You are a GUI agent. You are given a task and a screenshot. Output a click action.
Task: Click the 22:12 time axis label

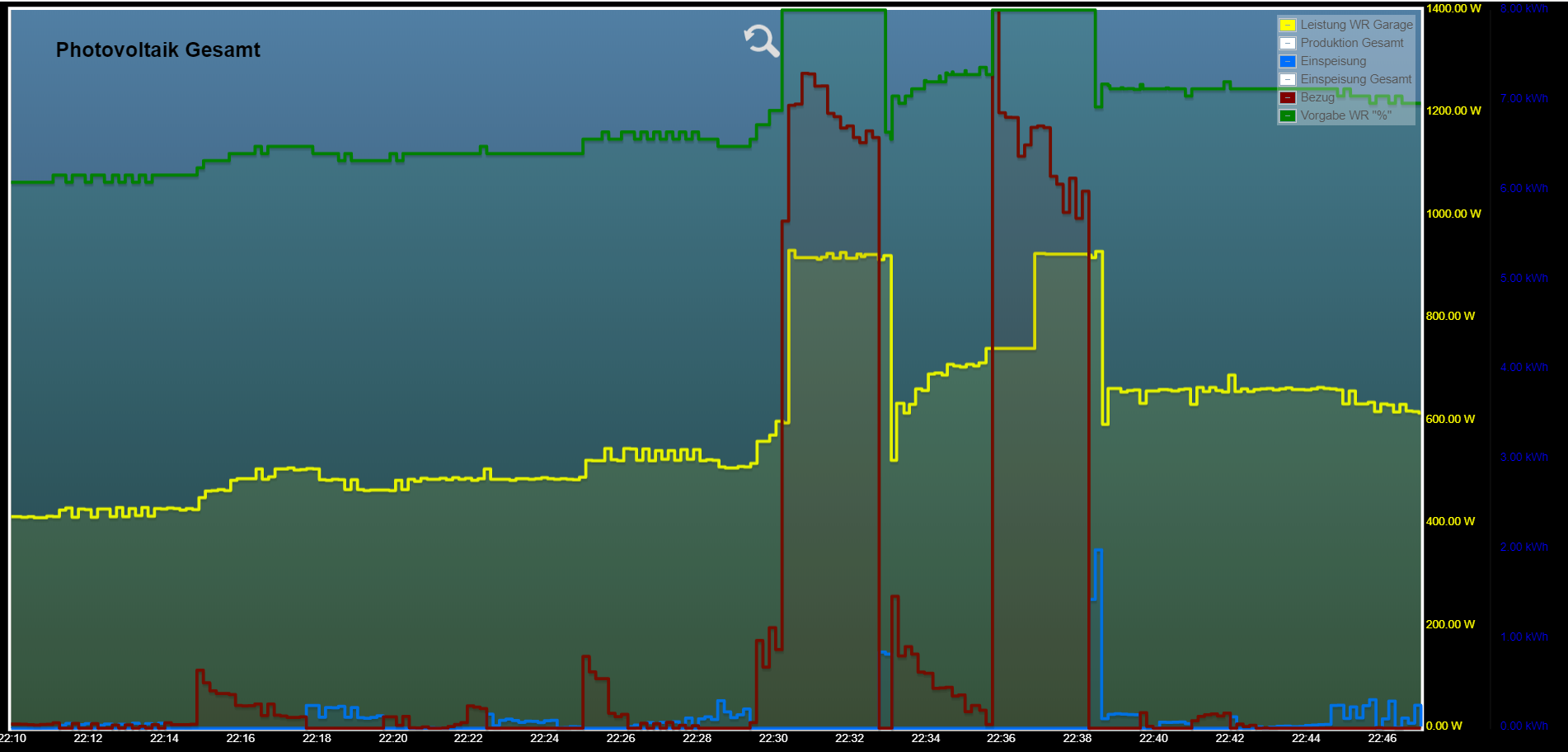[88, 738]
